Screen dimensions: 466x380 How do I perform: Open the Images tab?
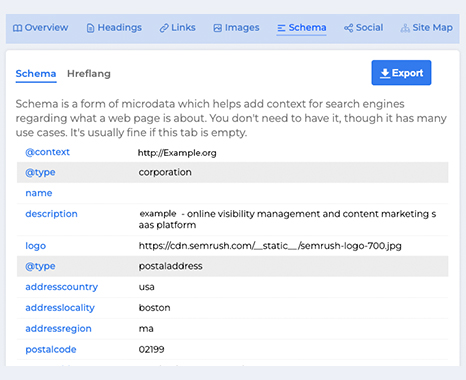point(236,28)
